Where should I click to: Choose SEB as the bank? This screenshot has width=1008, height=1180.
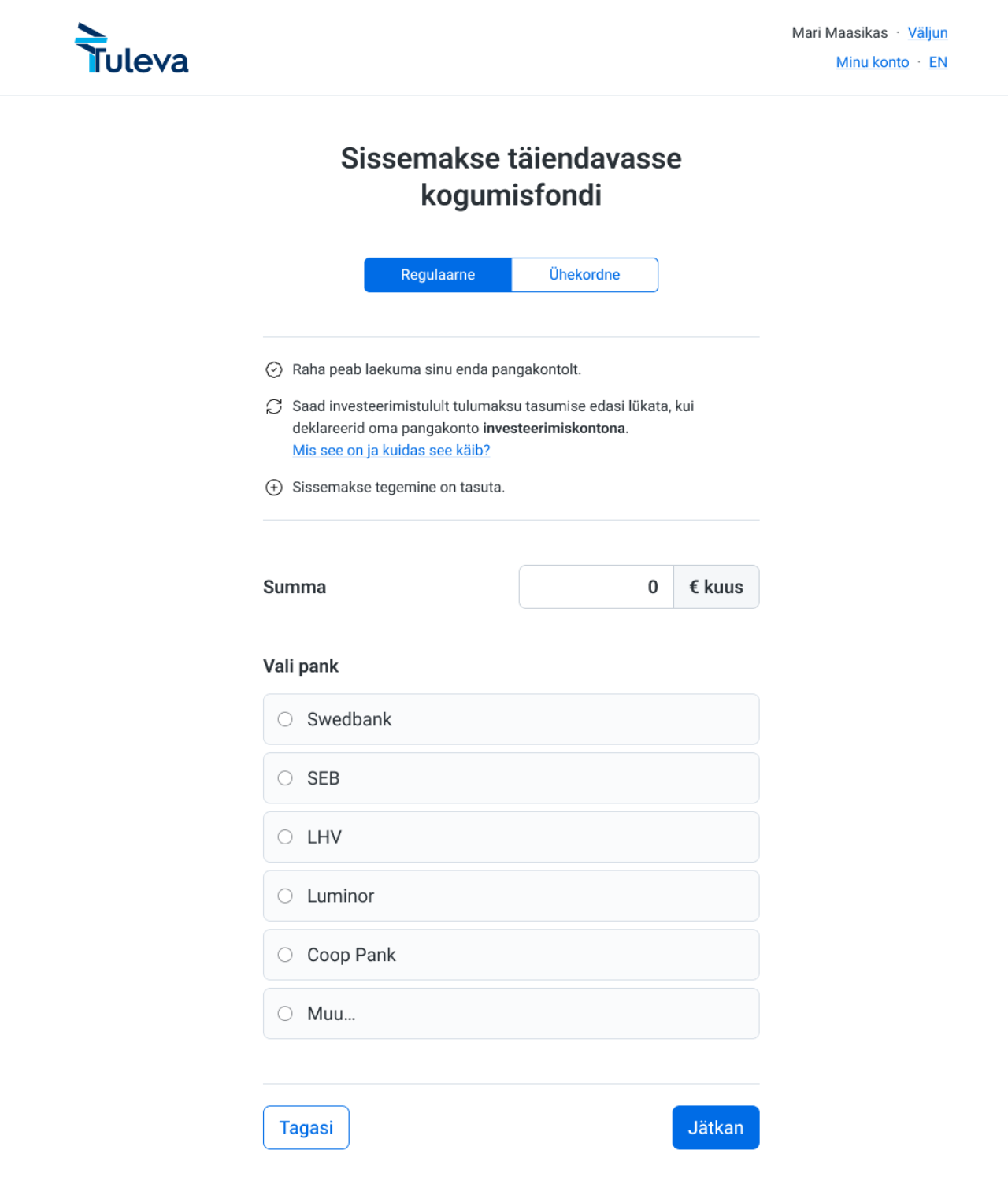[285, 778]
